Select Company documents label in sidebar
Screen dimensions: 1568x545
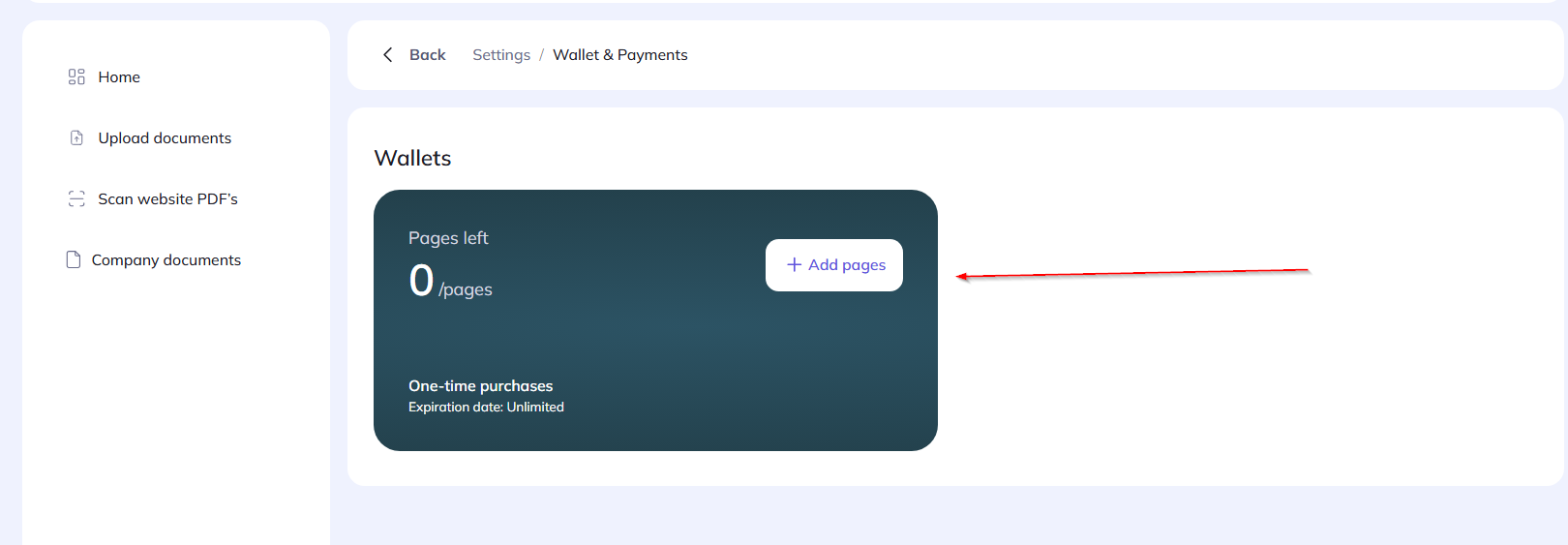click(x=166, y=260)
